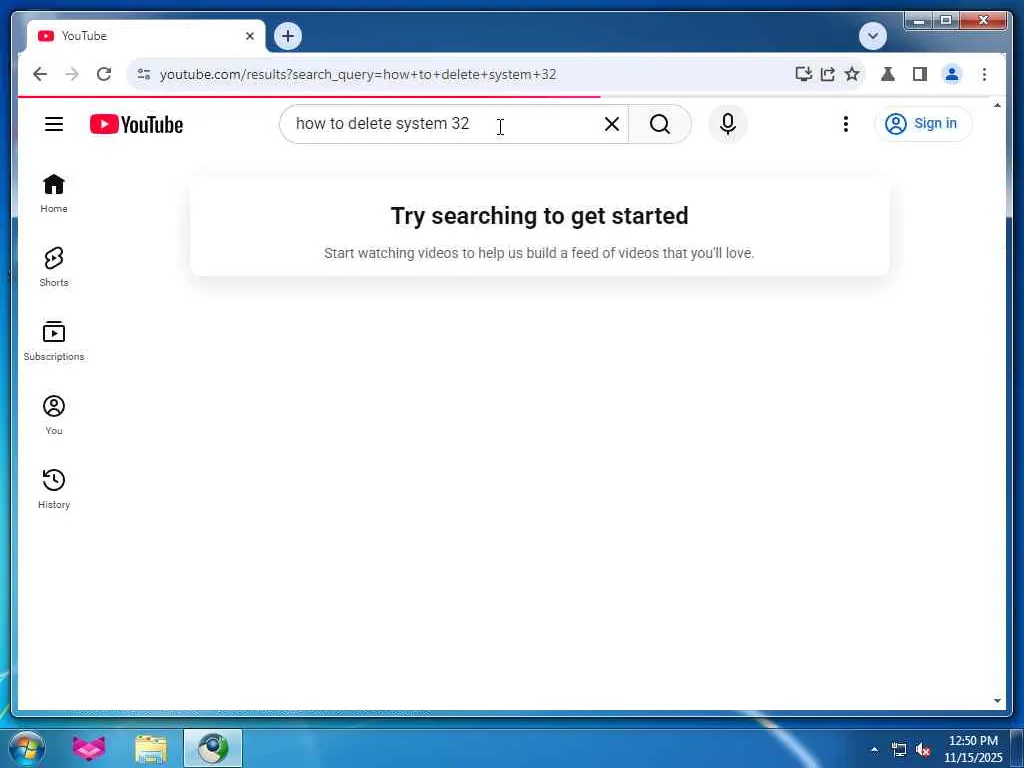Start voice search with the microphone
This screenshot has height=768, width=1024.
point(728,124)
